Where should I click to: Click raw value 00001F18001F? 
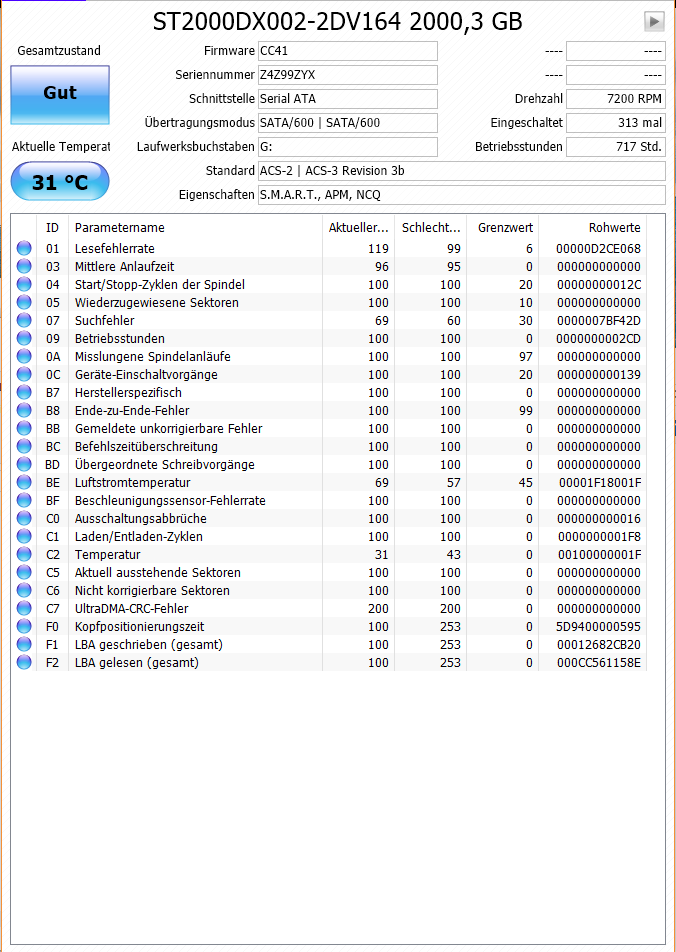click(600, 483)
